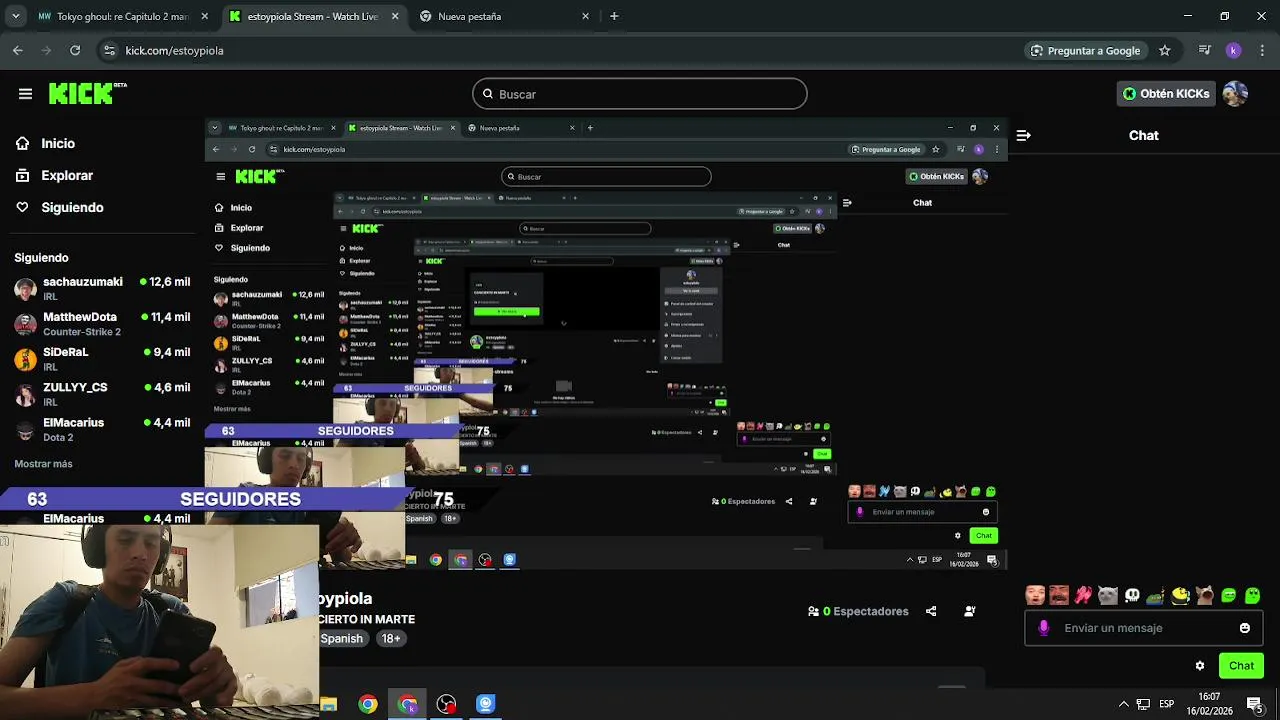This screenshot has width=1280, height=720.
Task: Open Chrome three-dot menu
Action: click(x=1260, y=50)
